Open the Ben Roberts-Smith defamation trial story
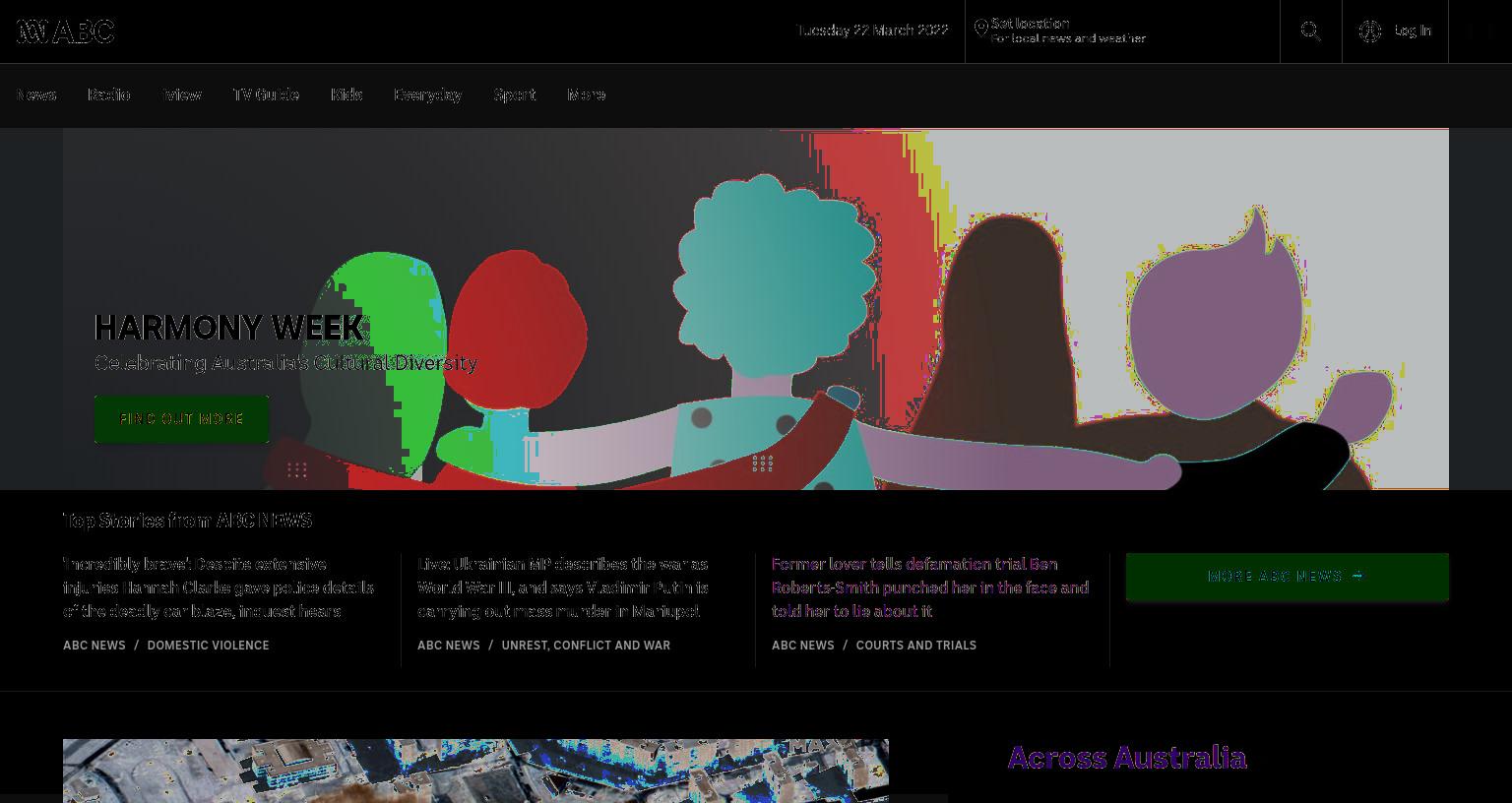1512x803 pixels. [930, 587]
